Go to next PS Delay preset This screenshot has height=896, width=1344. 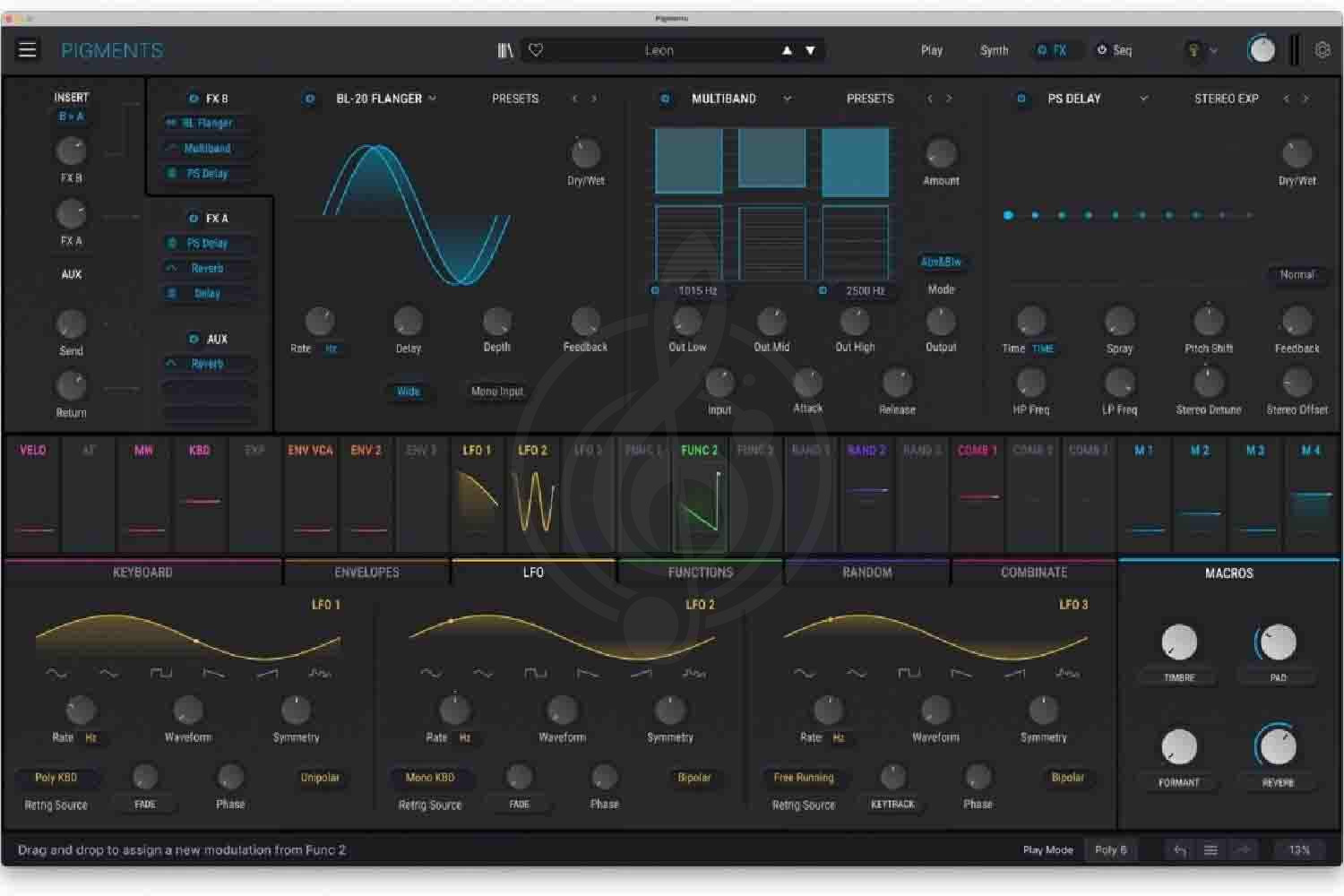click(1305, 99)
